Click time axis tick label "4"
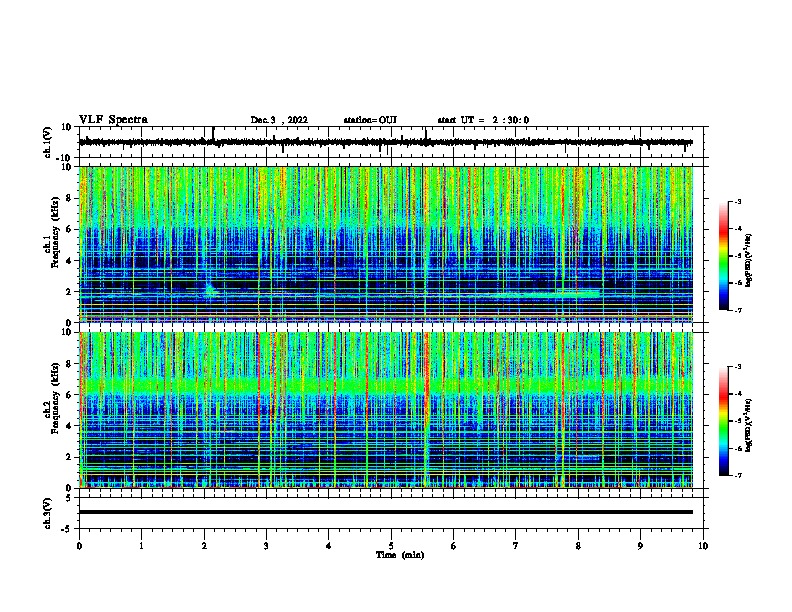The image size is (792, 612). tap(329, 546)
